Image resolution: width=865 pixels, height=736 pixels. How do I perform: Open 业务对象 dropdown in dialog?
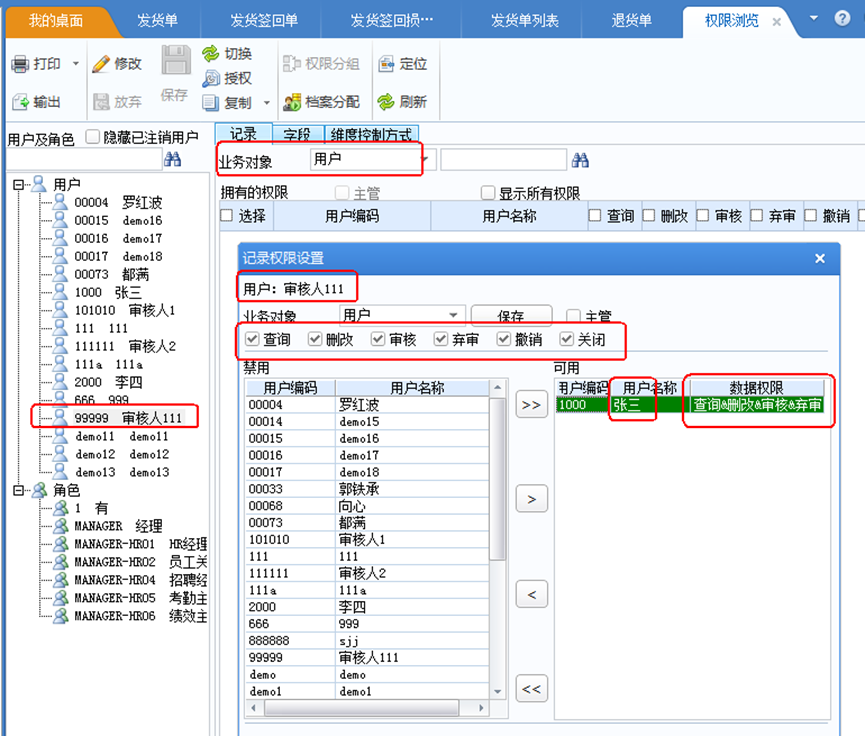453,315
